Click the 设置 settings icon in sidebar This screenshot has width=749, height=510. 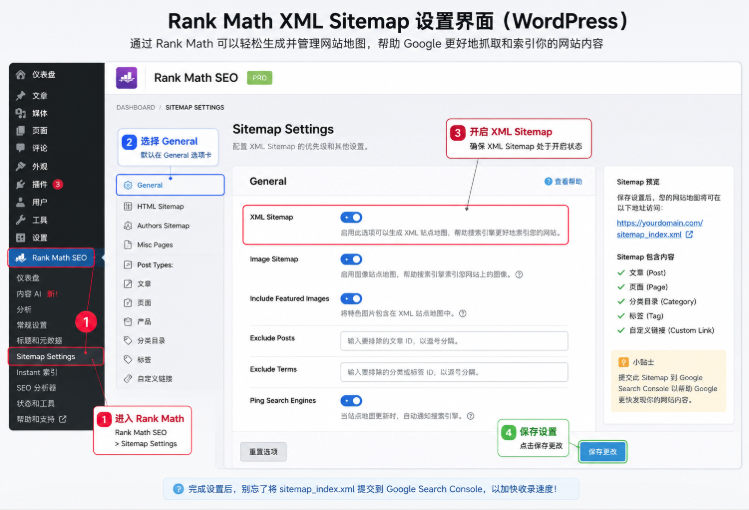[21, 237]
